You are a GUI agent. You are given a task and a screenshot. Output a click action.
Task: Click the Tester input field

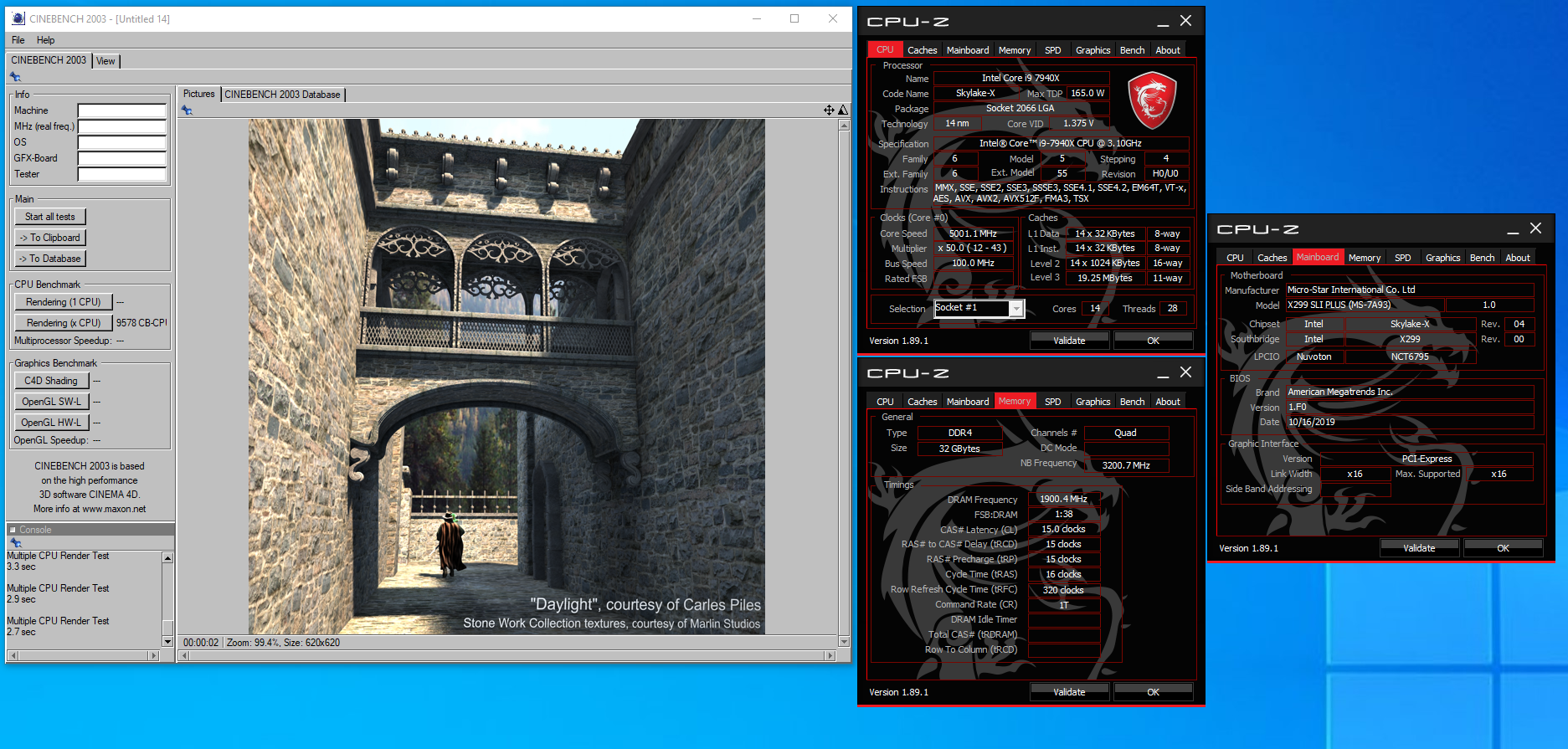[x=122, y=174]
